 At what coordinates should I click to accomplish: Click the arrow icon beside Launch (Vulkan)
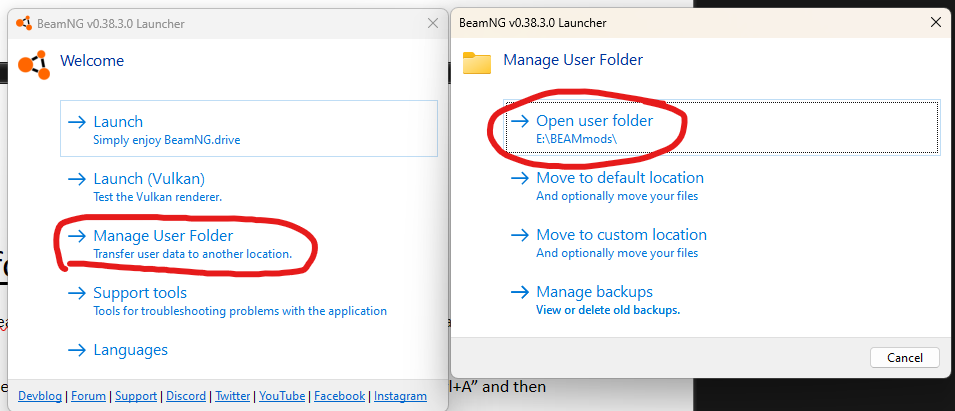click(x=77, y=179)
